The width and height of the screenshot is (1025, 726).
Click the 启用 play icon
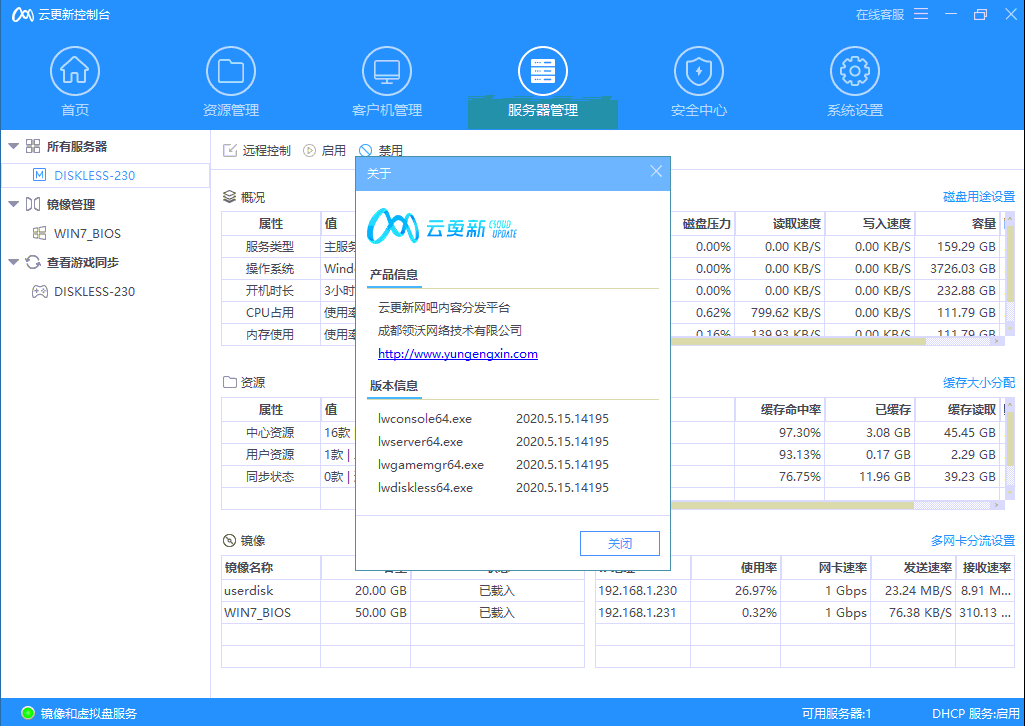click(x=309, y=151)
